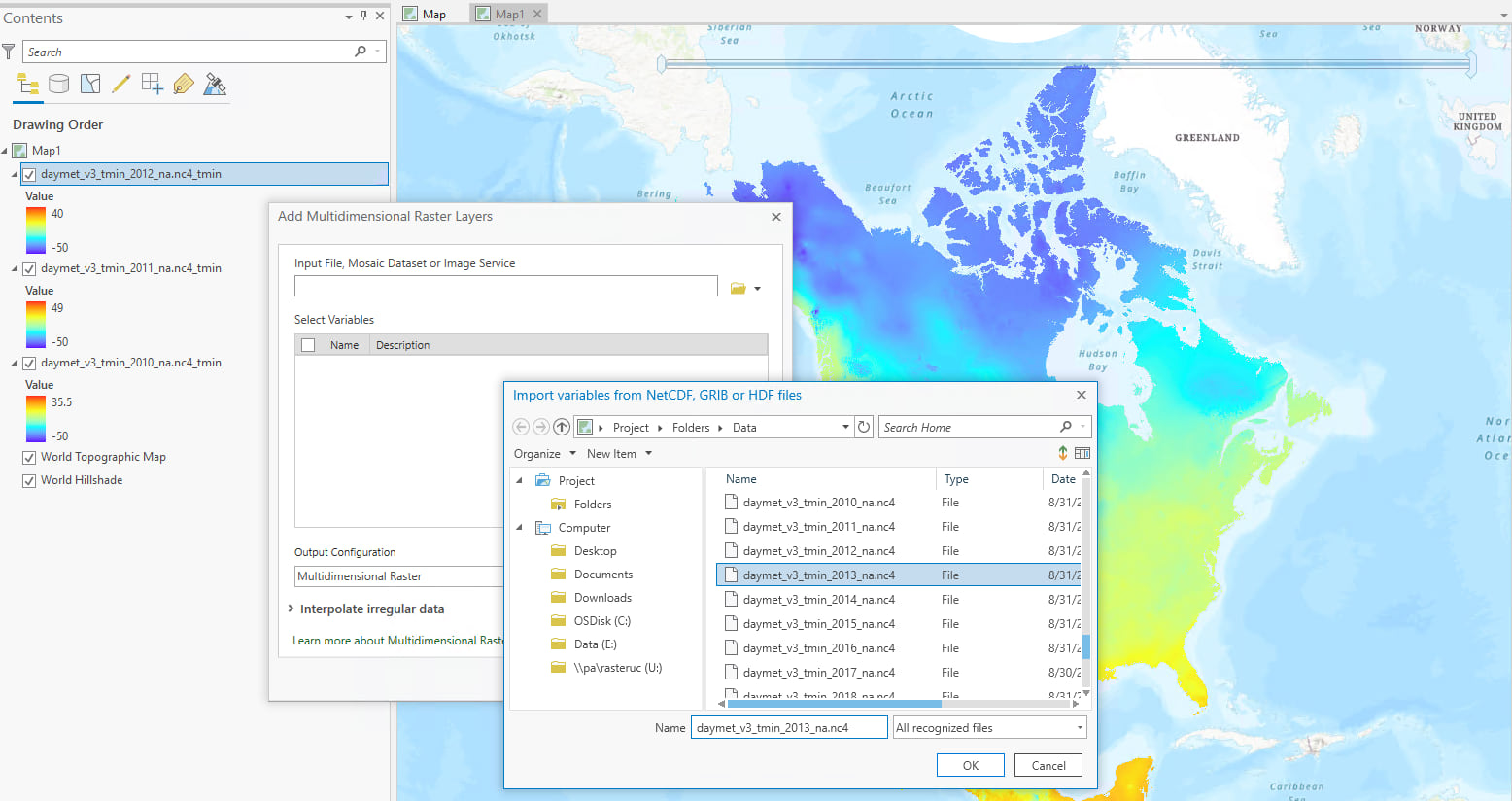Go up one folder level
The width and height of the screenshot is (1512, 801).
[x=562, y=427]
